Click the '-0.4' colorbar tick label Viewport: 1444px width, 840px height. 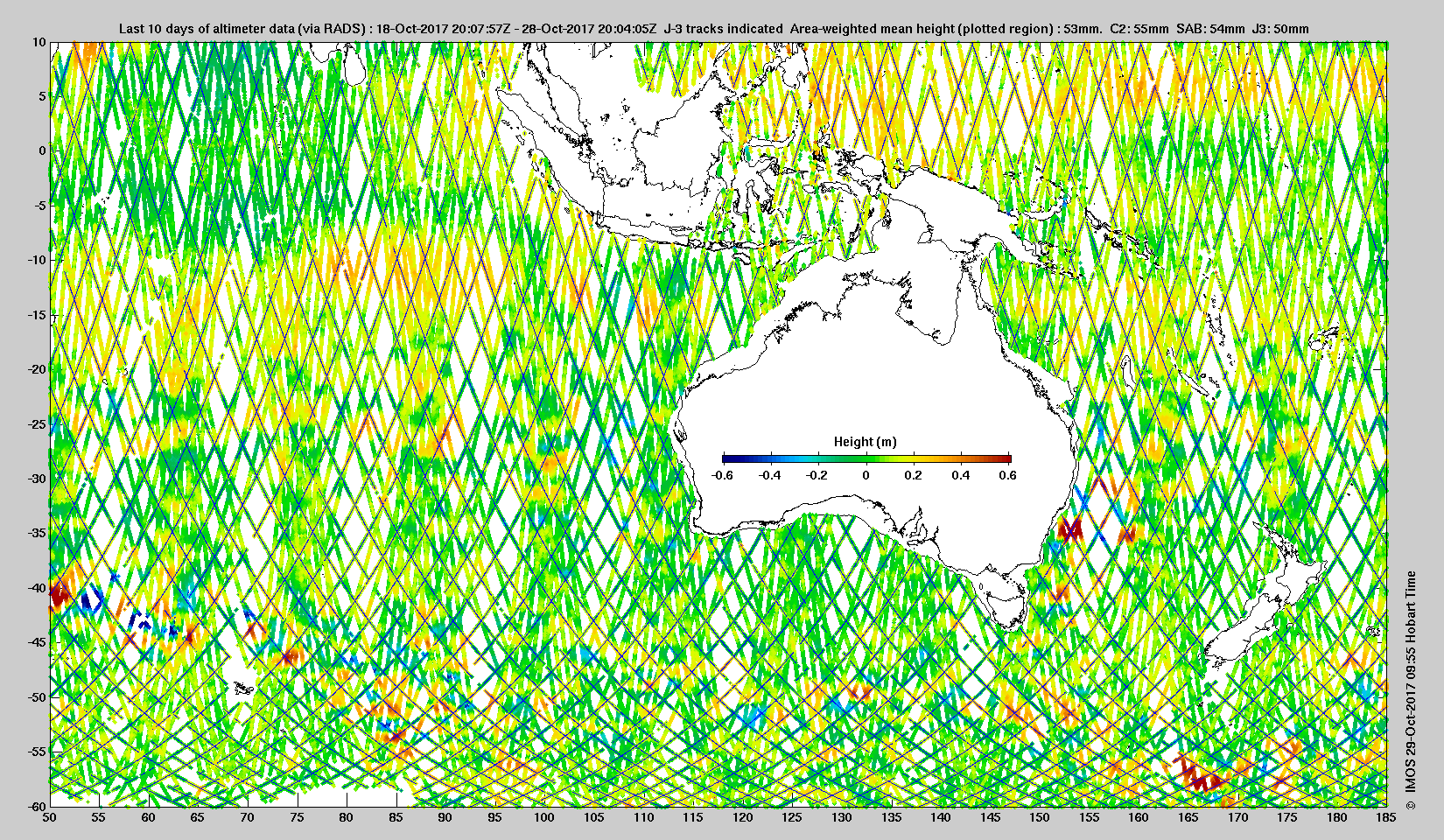pos(770,475)
